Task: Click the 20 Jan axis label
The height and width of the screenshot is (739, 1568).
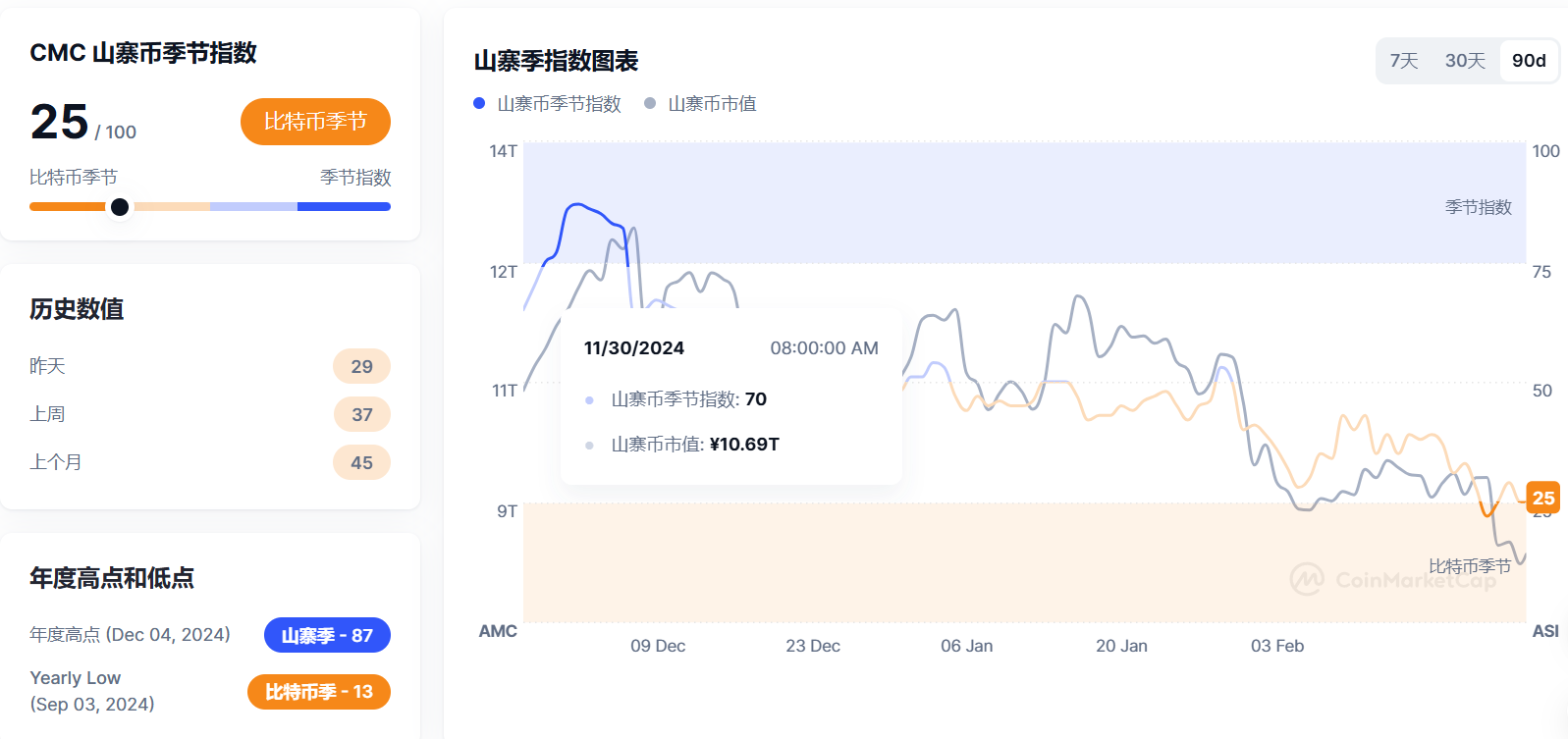Action: pyautogui.click(x=1121, y=646)
